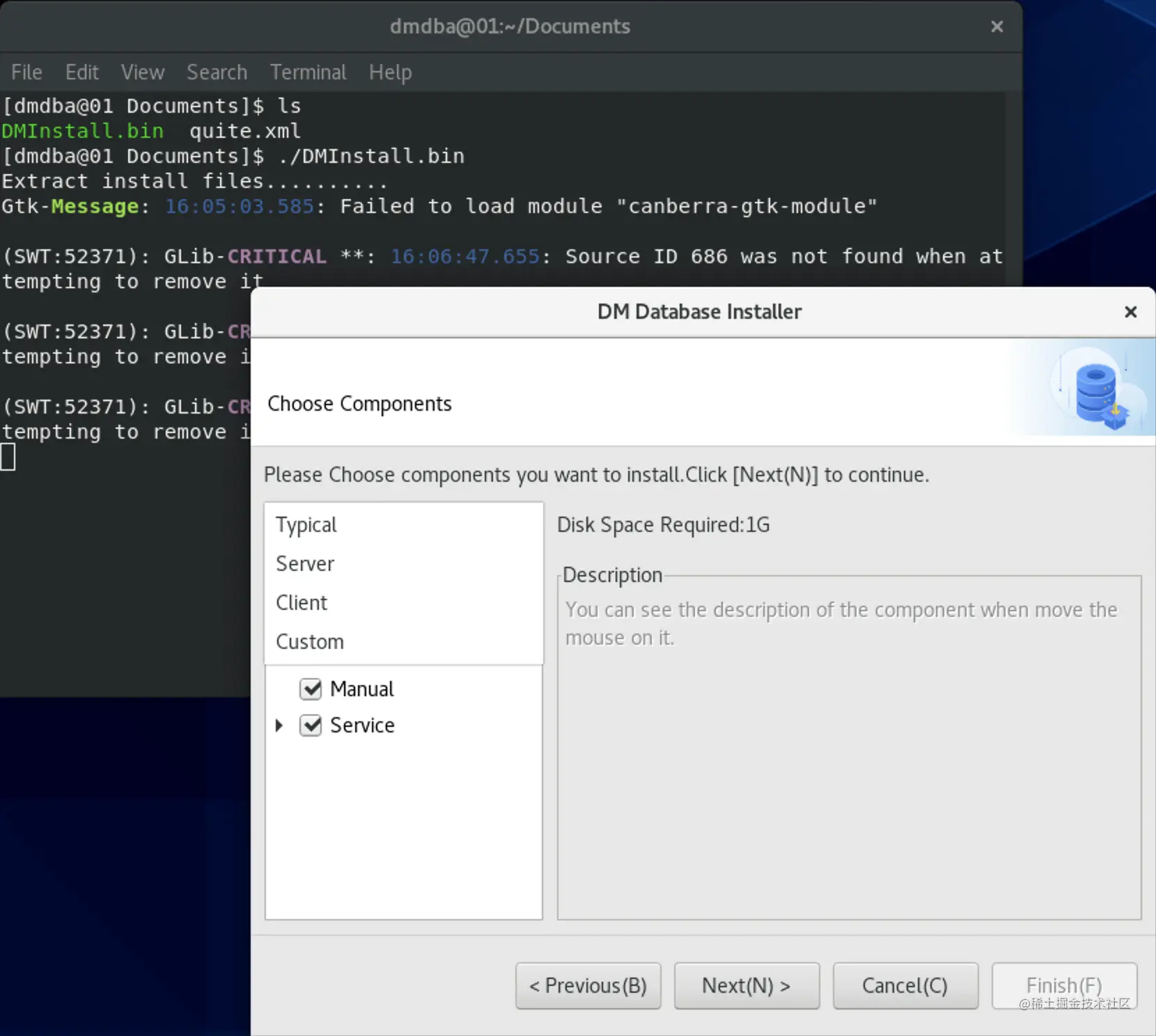Open the File menu in the terminal window

click(x=26, y=72)
